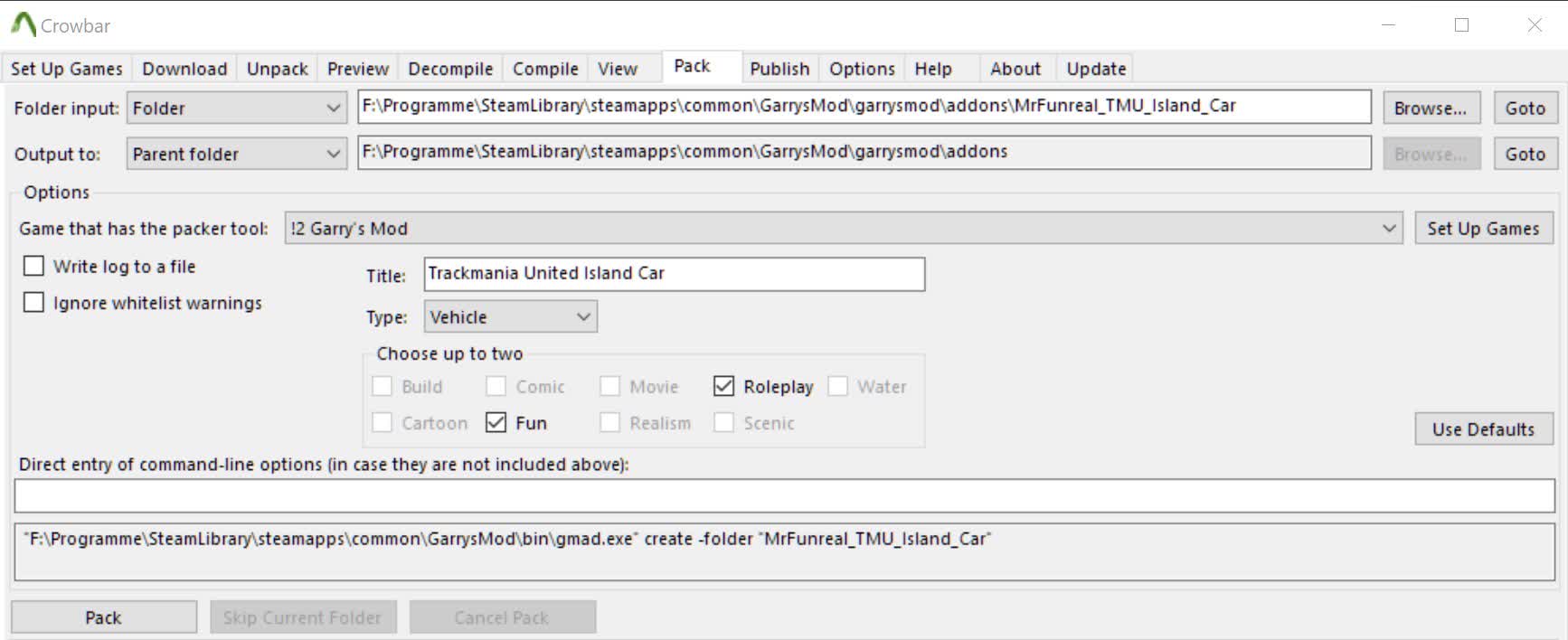
Task: Open the Publish tab
Action: click(x=779, y=69)
